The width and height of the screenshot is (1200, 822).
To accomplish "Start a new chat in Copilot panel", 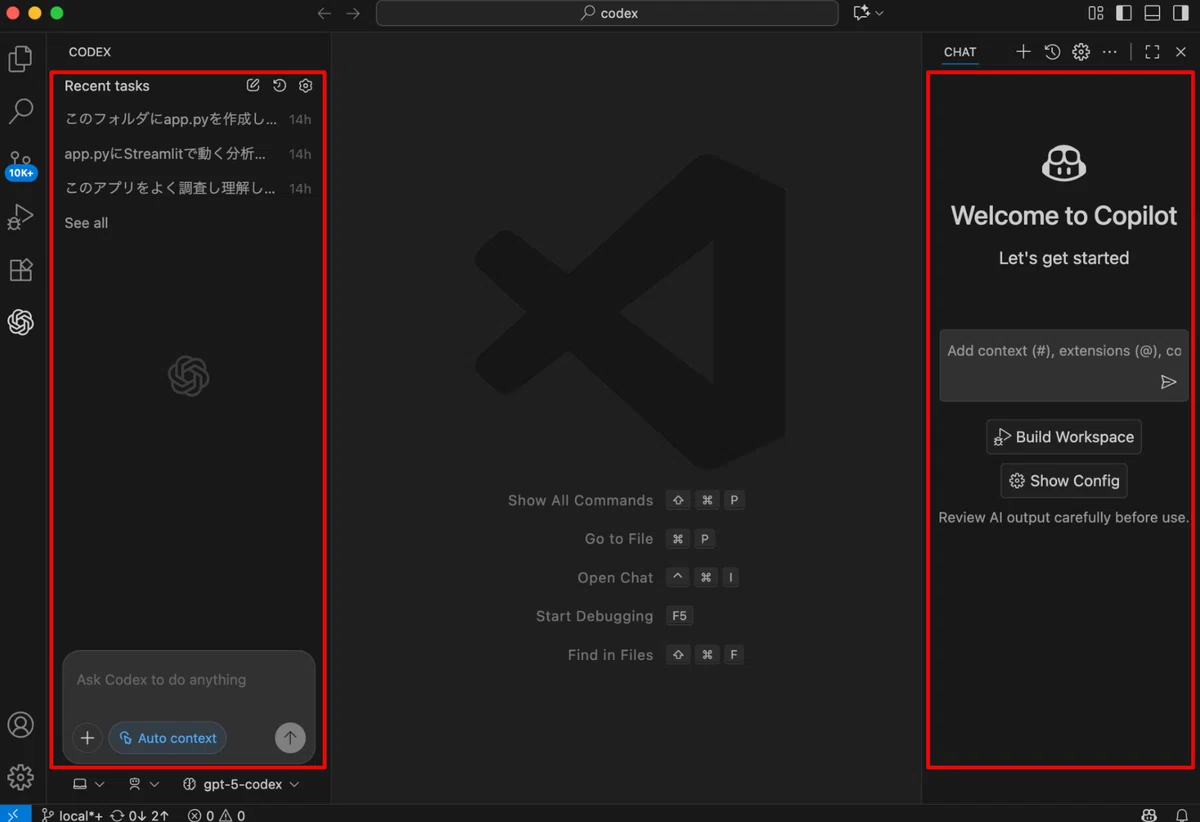I will (x=1023, y=52).
